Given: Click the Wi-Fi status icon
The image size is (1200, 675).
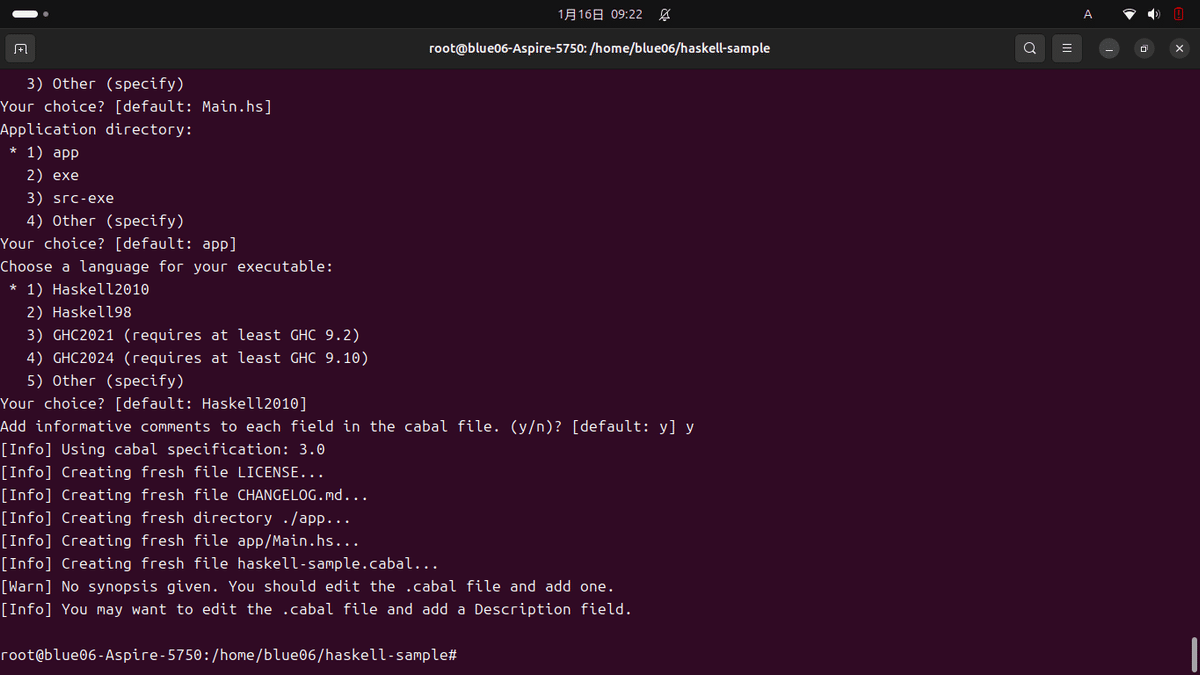Looking at the screenshot, I should (1129, 14).
